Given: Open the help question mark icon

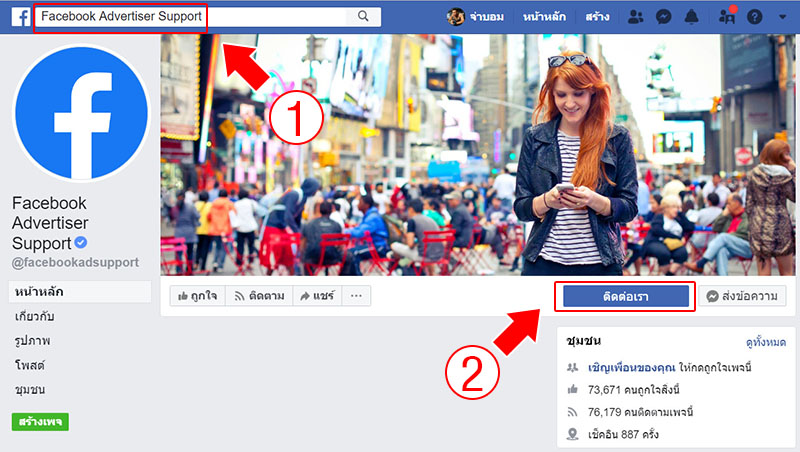Looking at the screenshot, I should coord(755,17).
